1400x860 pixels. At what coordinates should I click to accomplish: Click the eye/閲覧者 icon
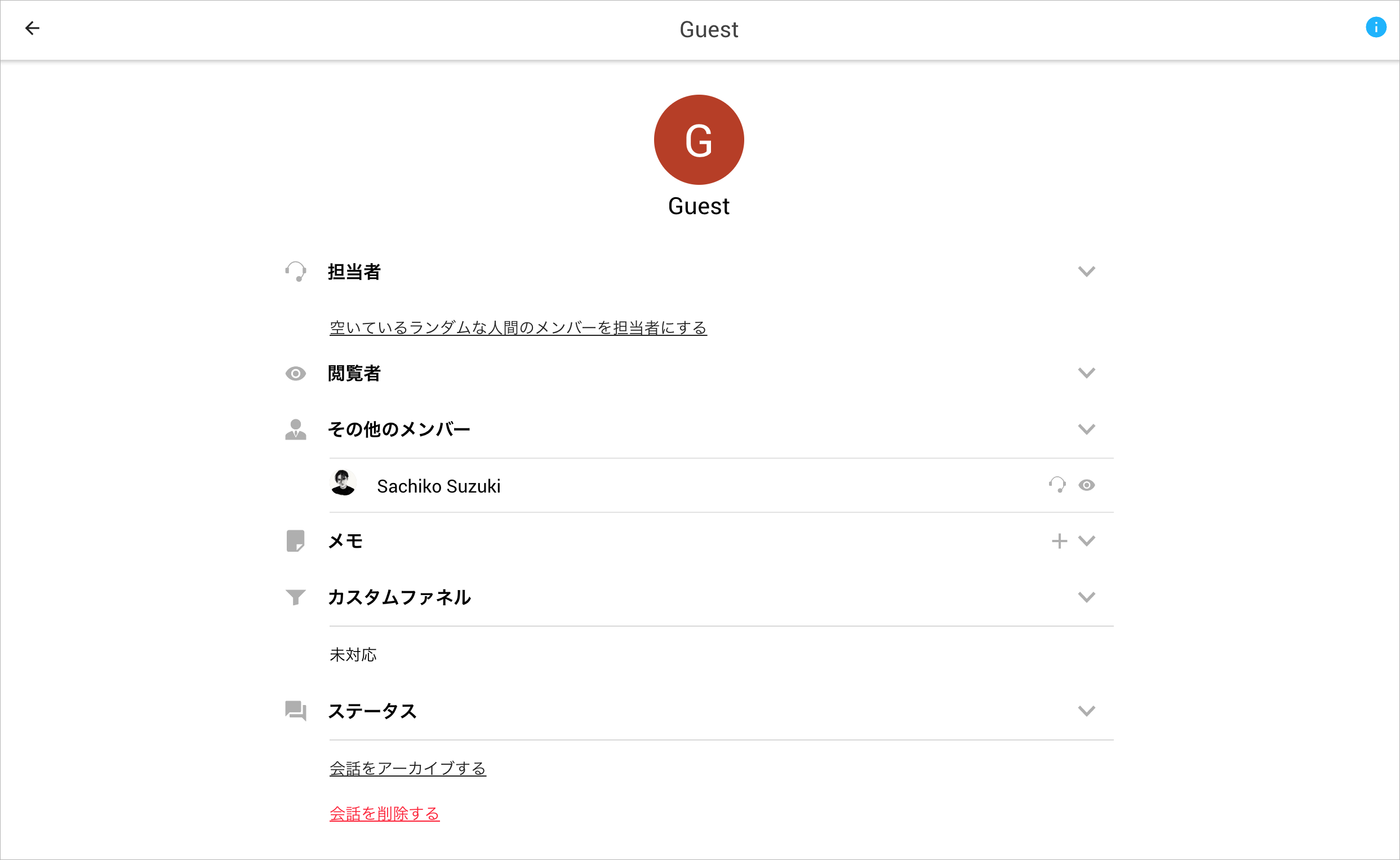pyautogui.click(x=297, y=373)
